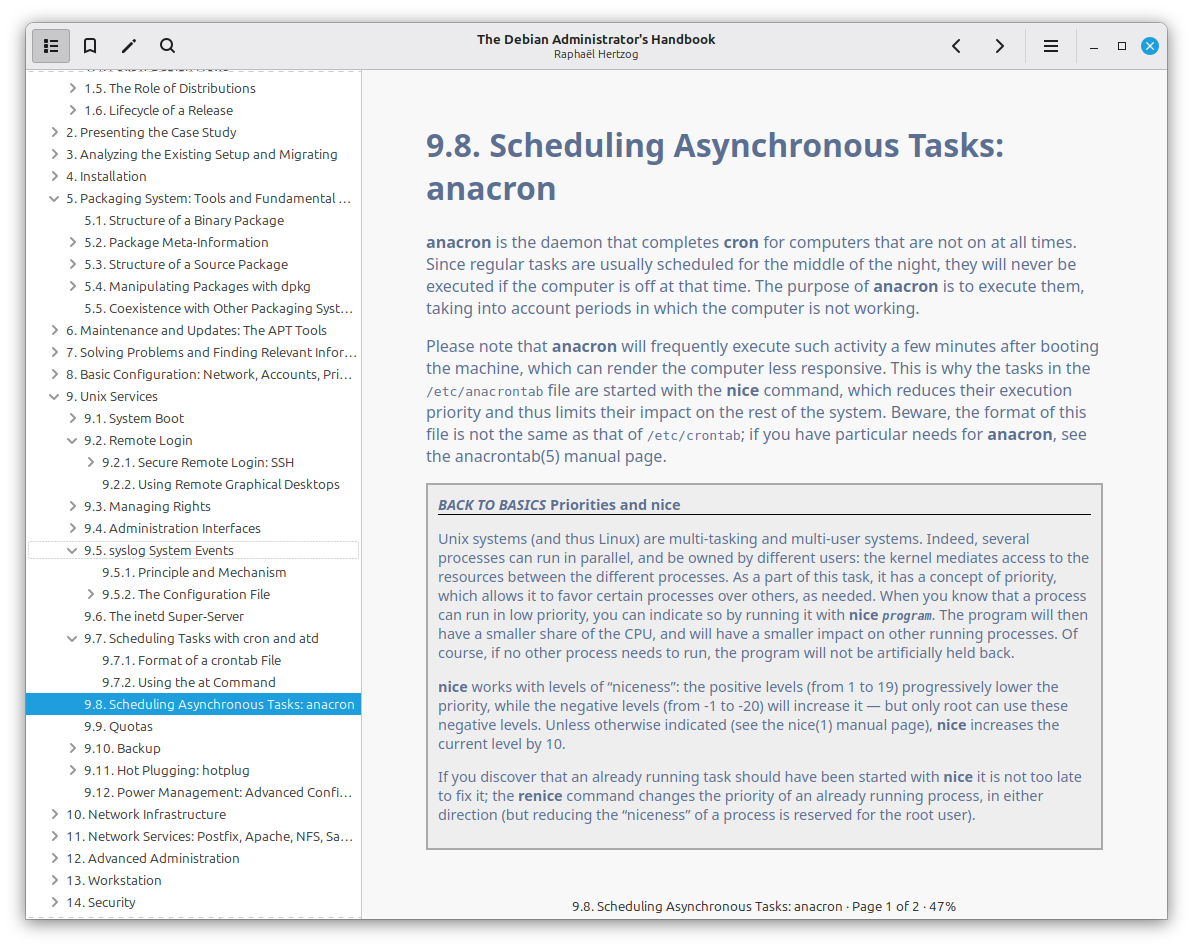This screenshot has height=948, width=1193.
Task: Expand 9.3. Managing Rights
Action: (72, 507)
